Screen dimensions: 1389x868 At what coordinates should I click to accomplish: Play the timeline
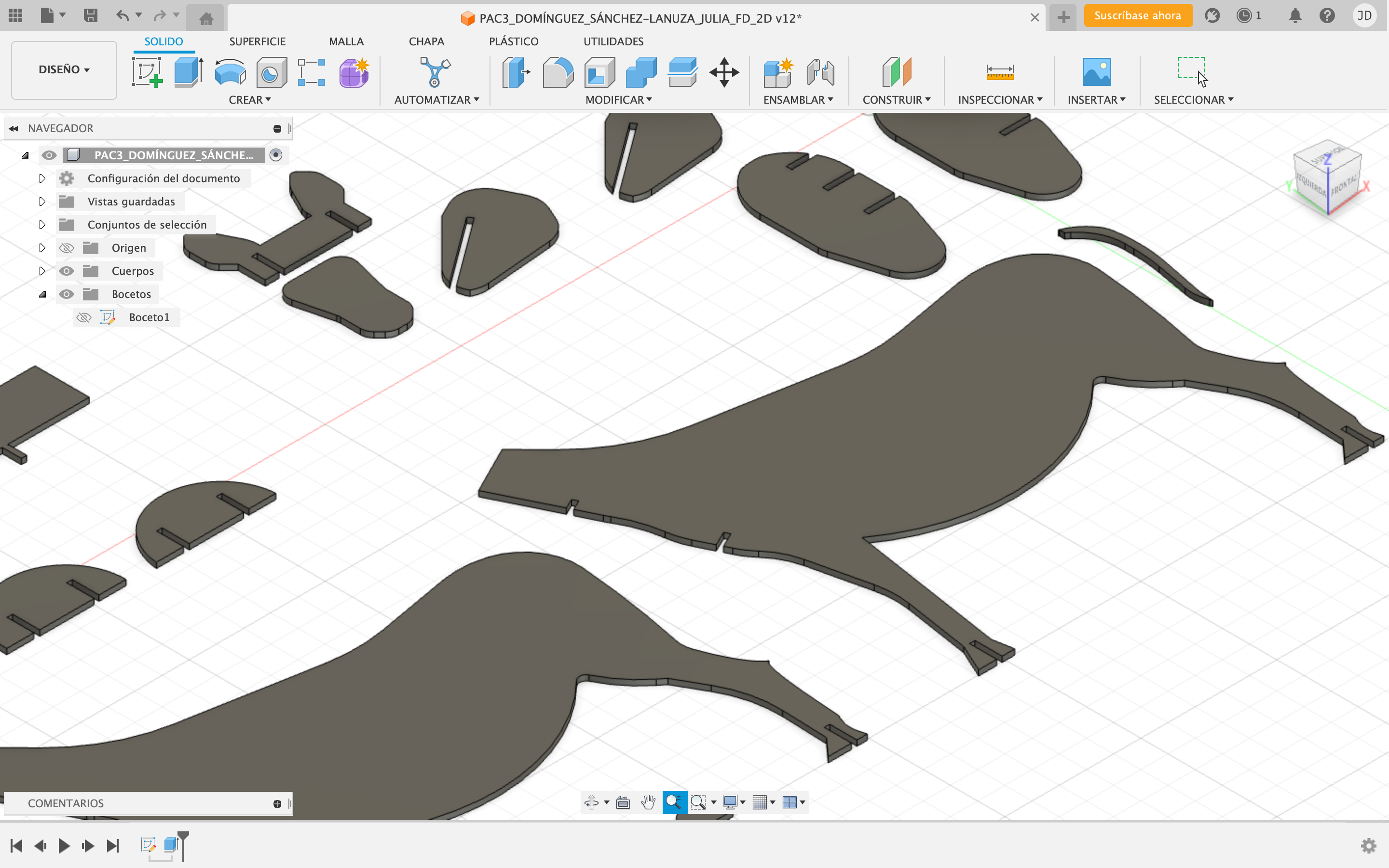coord(64,846)
